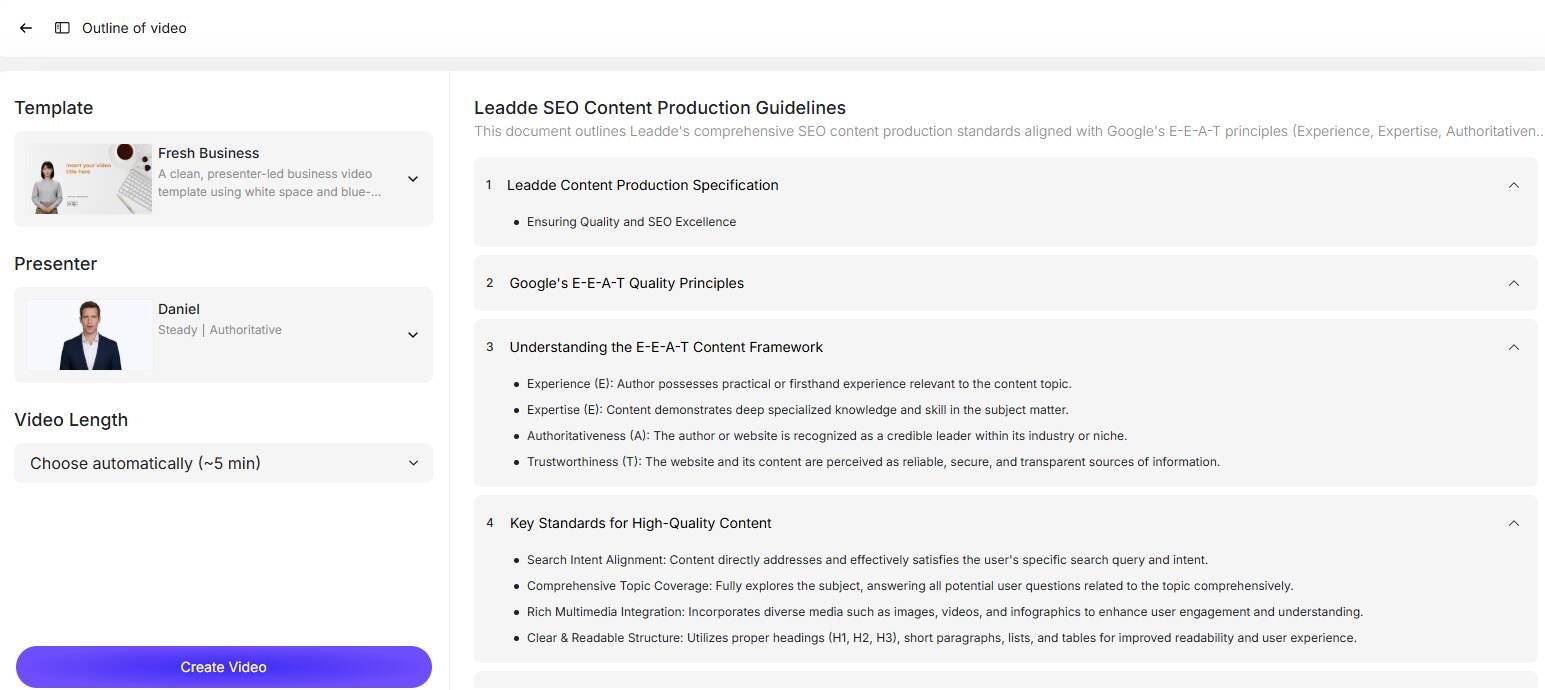Collapse Key Standards for High-Quality Content section
Viewport: 1545px width, 690px height.
pyautogui.click(x=1513, y=523)
